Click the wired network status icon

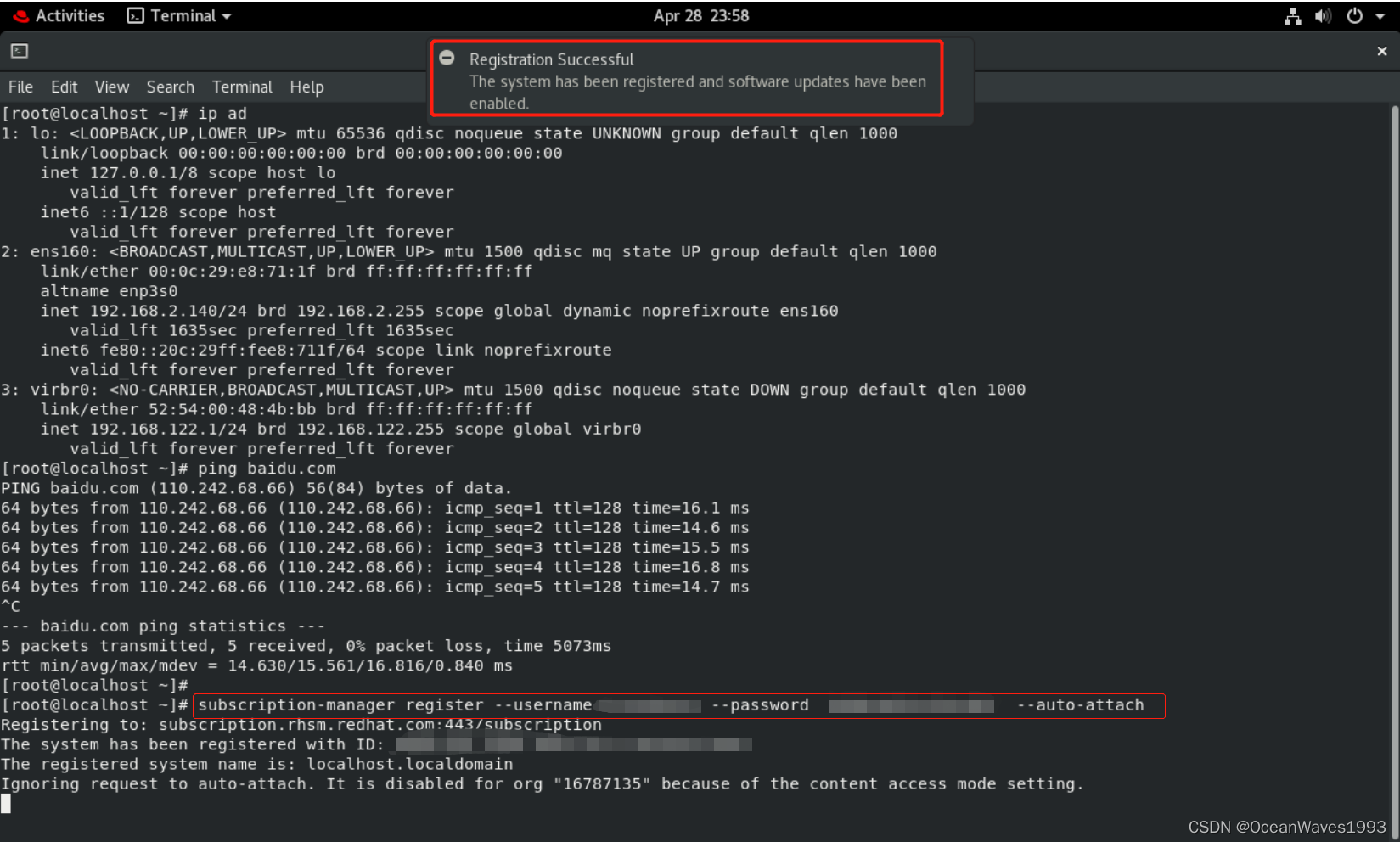tap(1292, 16)
